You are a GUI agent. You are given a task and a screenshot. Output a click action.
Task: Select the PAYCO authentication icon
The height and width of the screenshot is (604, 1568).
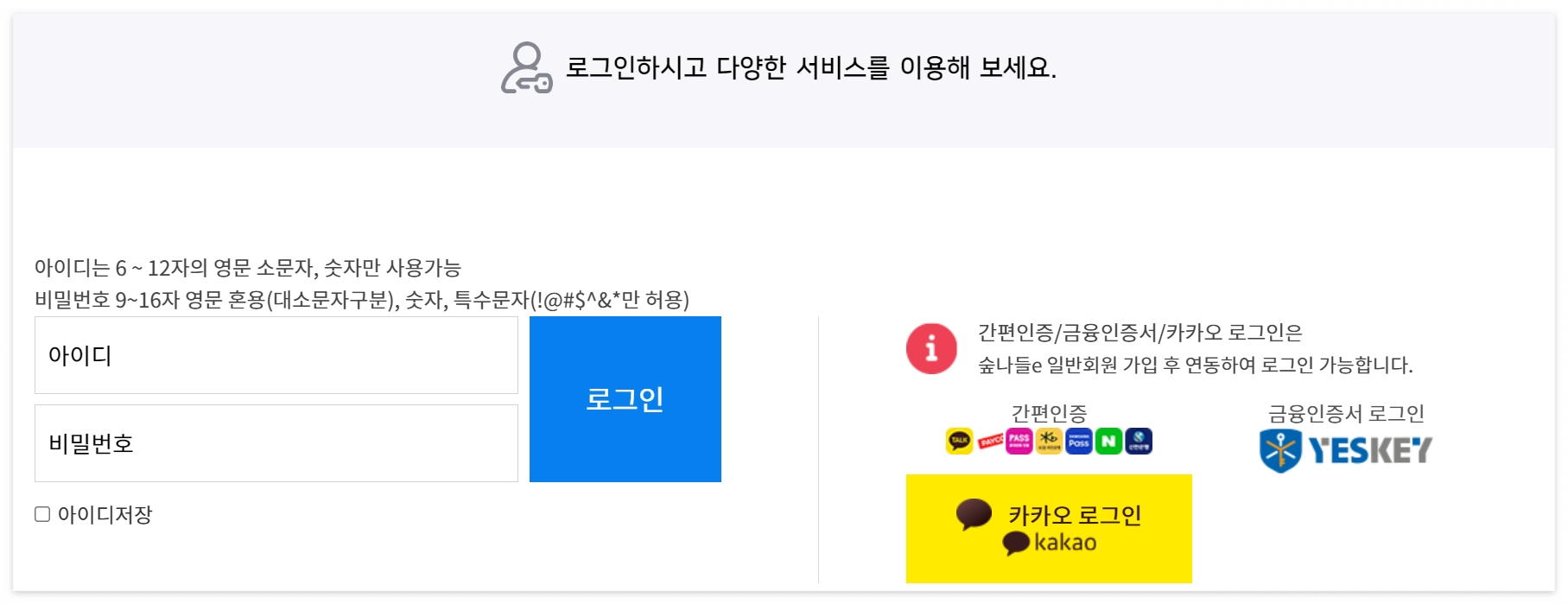pyautogui.click(x=991, y=441)
